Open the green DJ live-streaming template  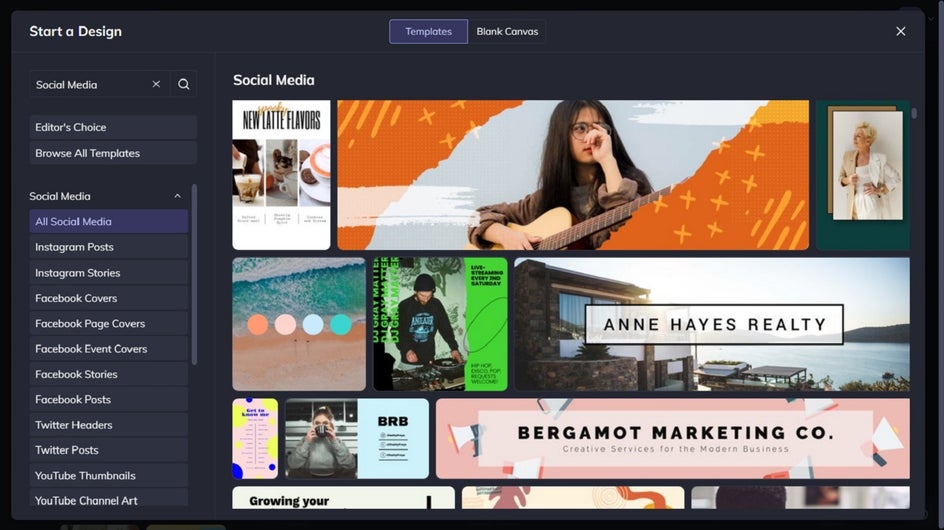pos(440,324)
